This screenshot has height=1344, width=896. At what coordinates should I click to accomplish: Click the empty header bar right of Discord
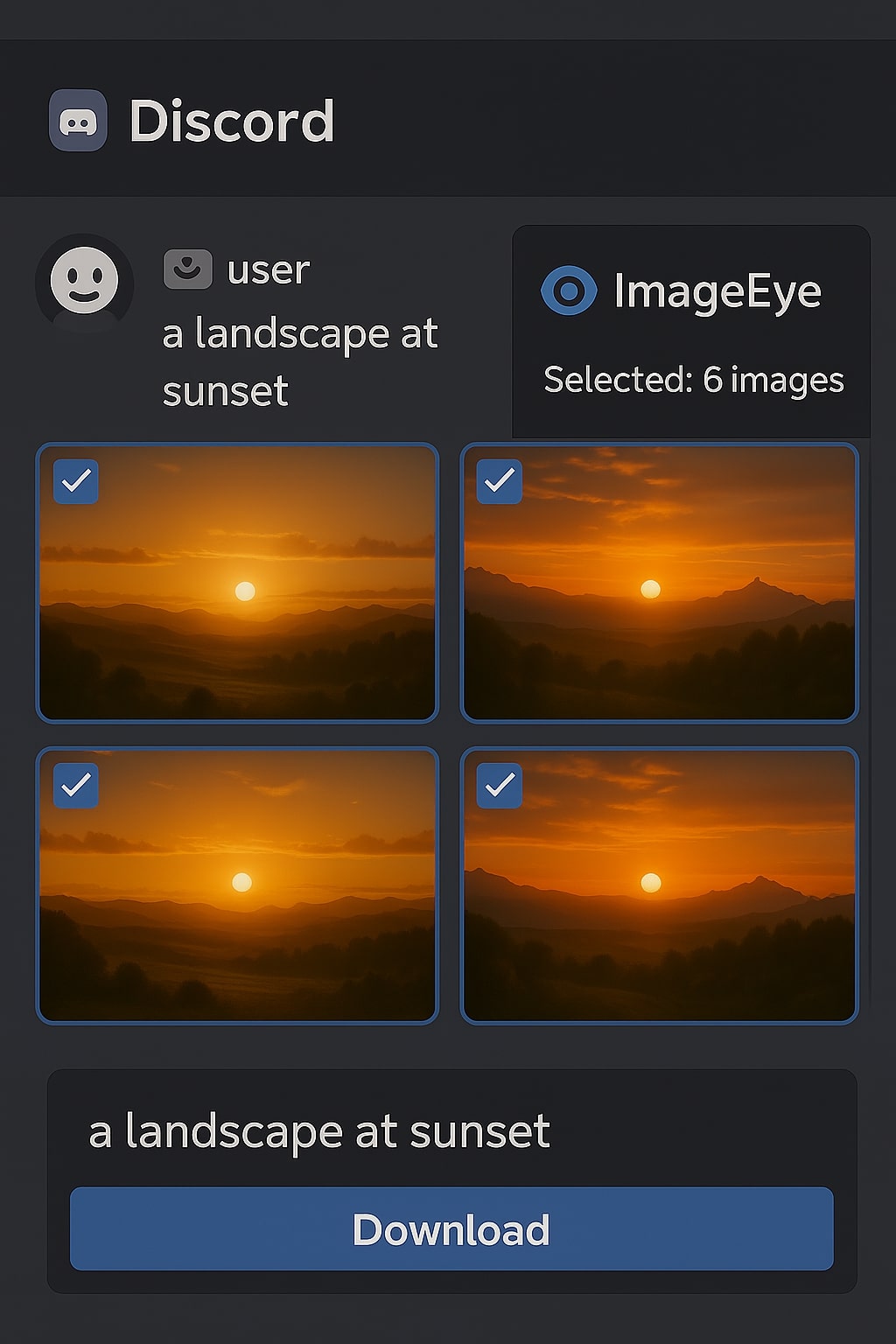point(612,119)
